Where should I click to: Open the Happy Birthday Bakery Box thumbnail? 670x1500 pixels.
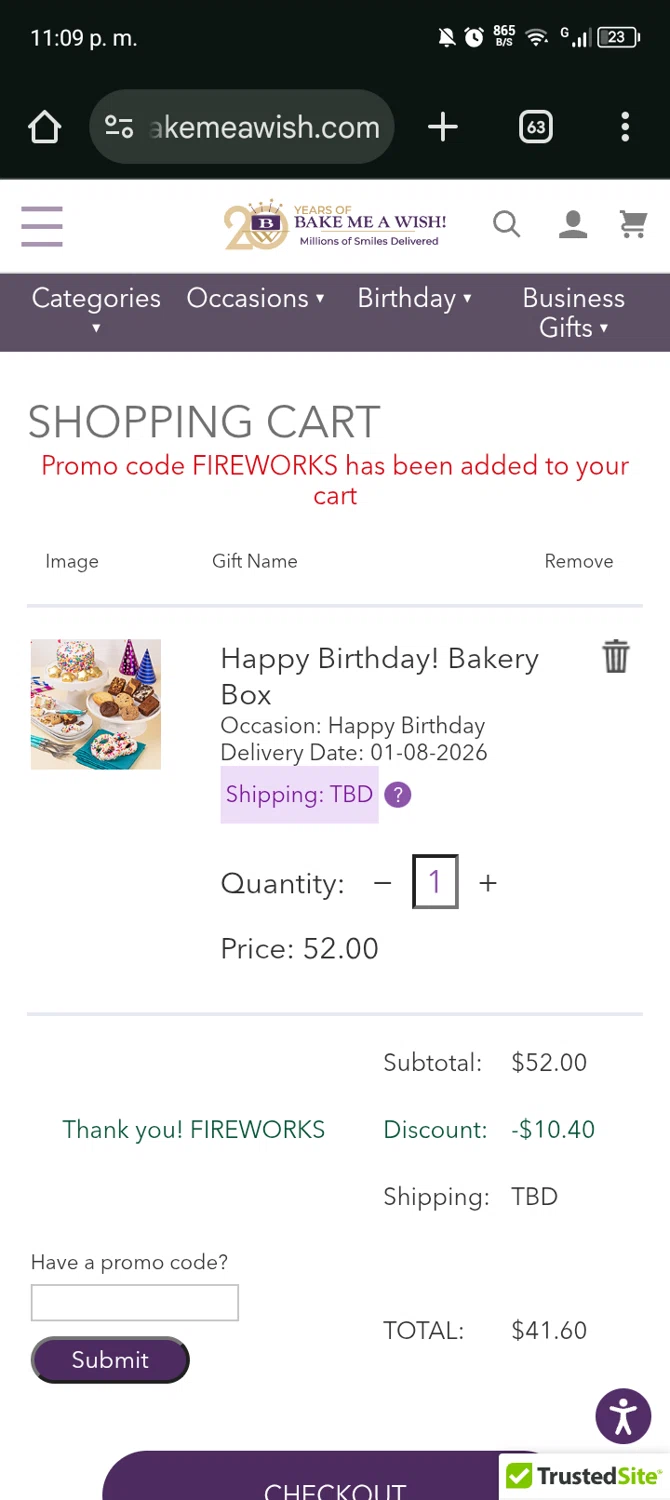[x=96, y=704]
